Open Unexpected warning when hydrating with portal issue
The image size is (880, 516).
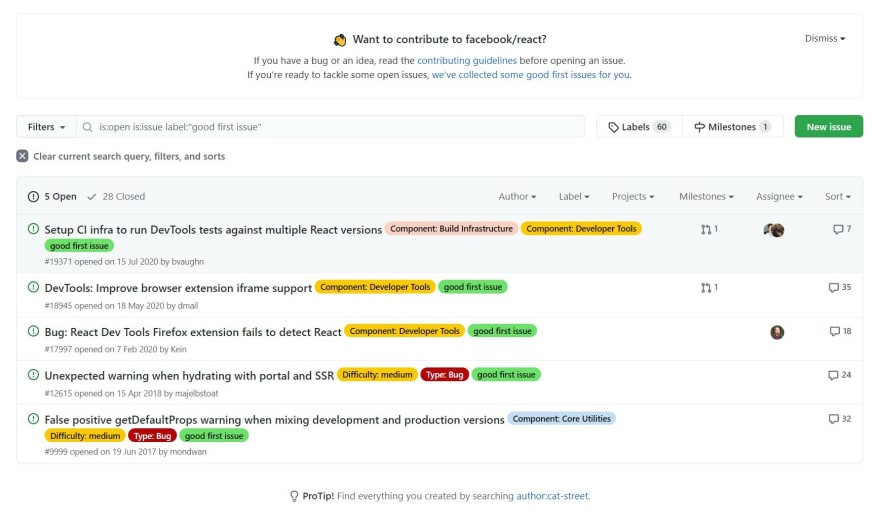click(x=189, y=376)
